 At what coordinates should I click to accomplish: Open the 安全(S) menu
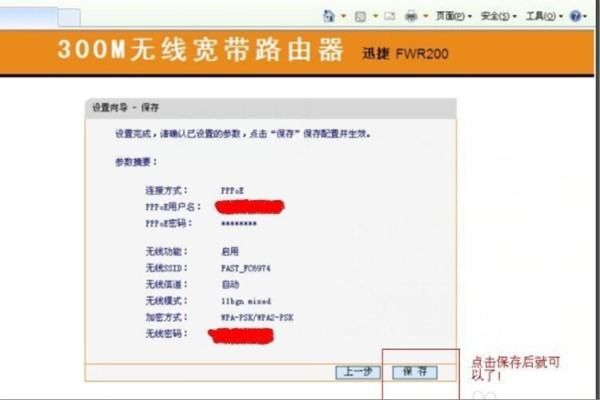pos(499,16)
